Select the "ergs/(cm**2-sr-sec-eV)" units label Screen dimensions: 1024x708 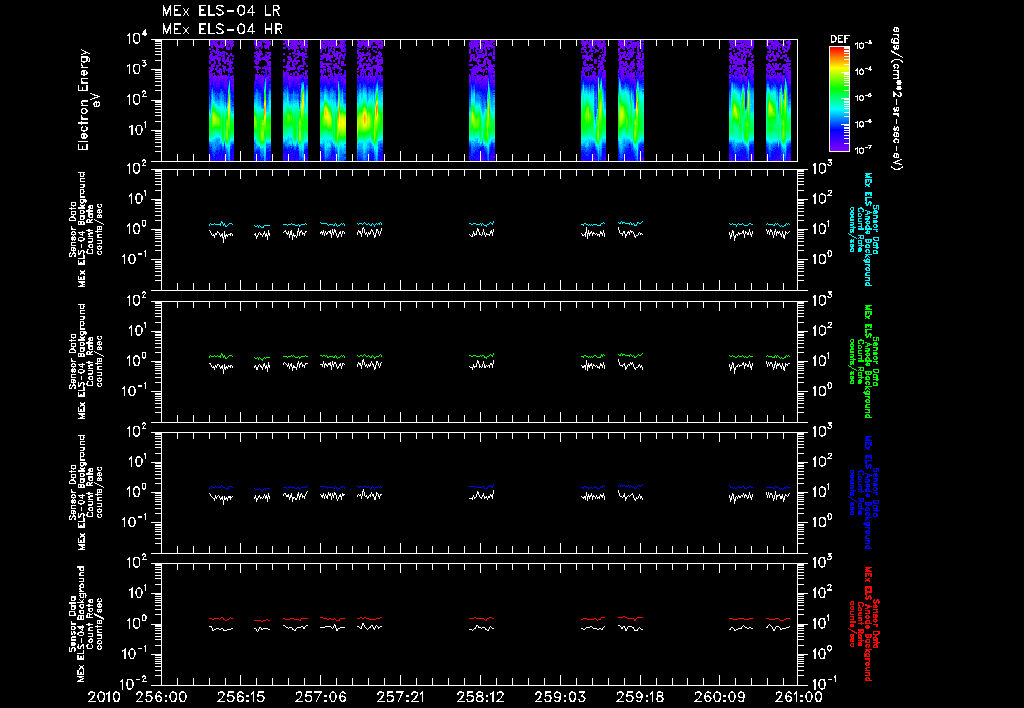click(x=896, y=99)
